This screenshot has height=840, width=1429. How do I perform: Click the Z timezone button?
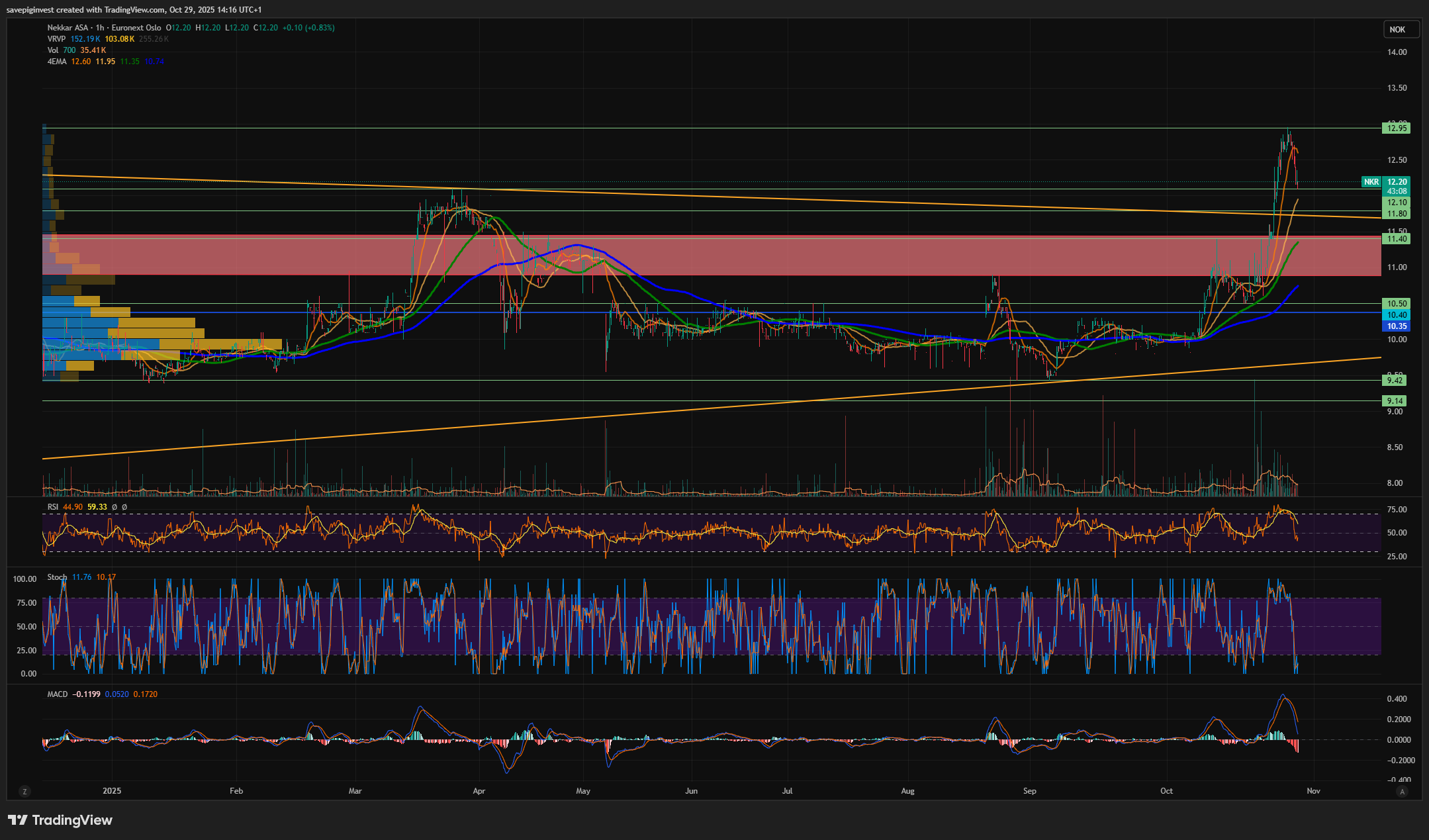tap(24, 791)
